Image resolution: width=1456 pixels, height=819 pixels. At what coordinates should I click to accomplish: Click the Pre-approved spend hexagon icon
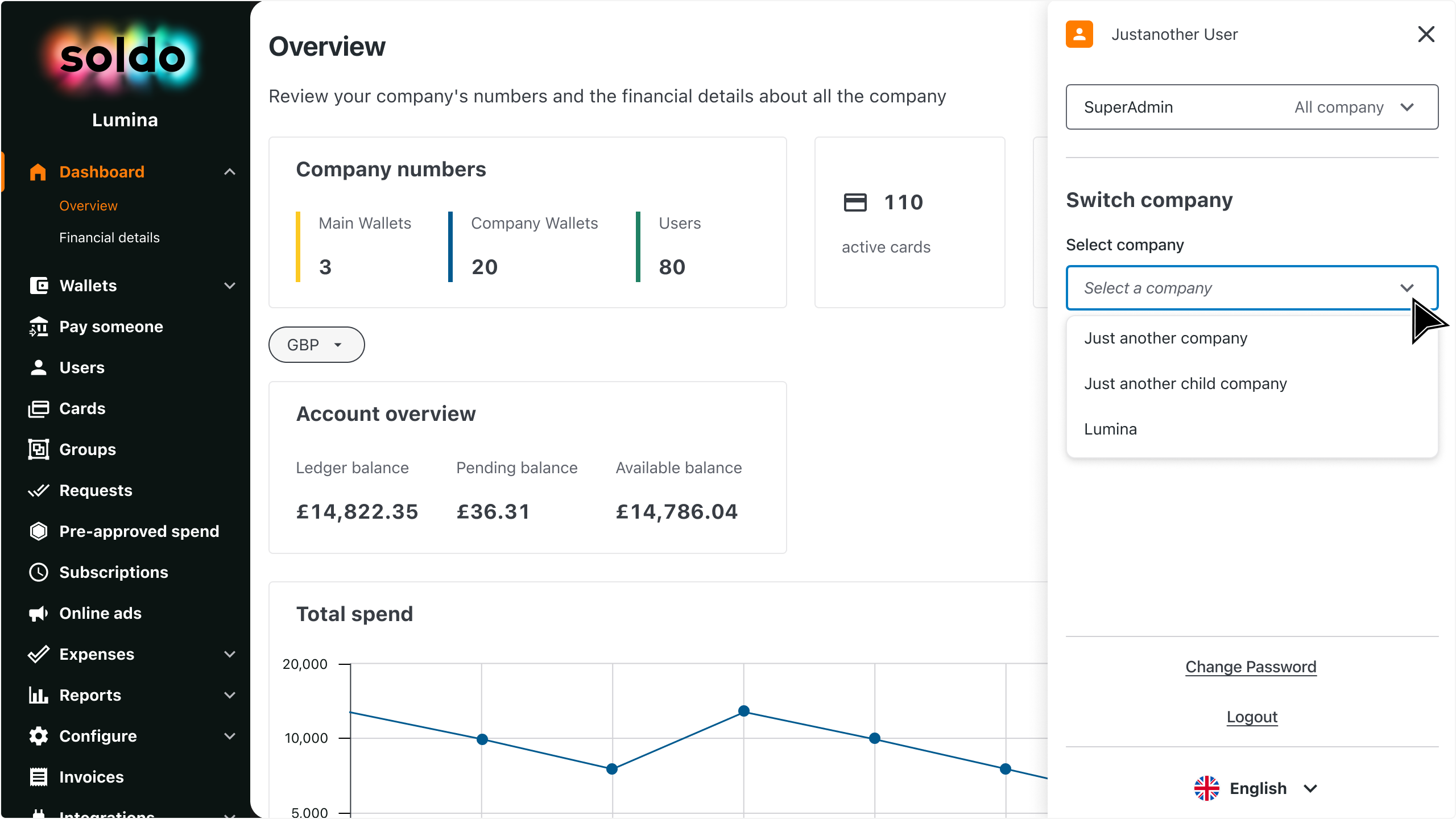tap(39, 531)
